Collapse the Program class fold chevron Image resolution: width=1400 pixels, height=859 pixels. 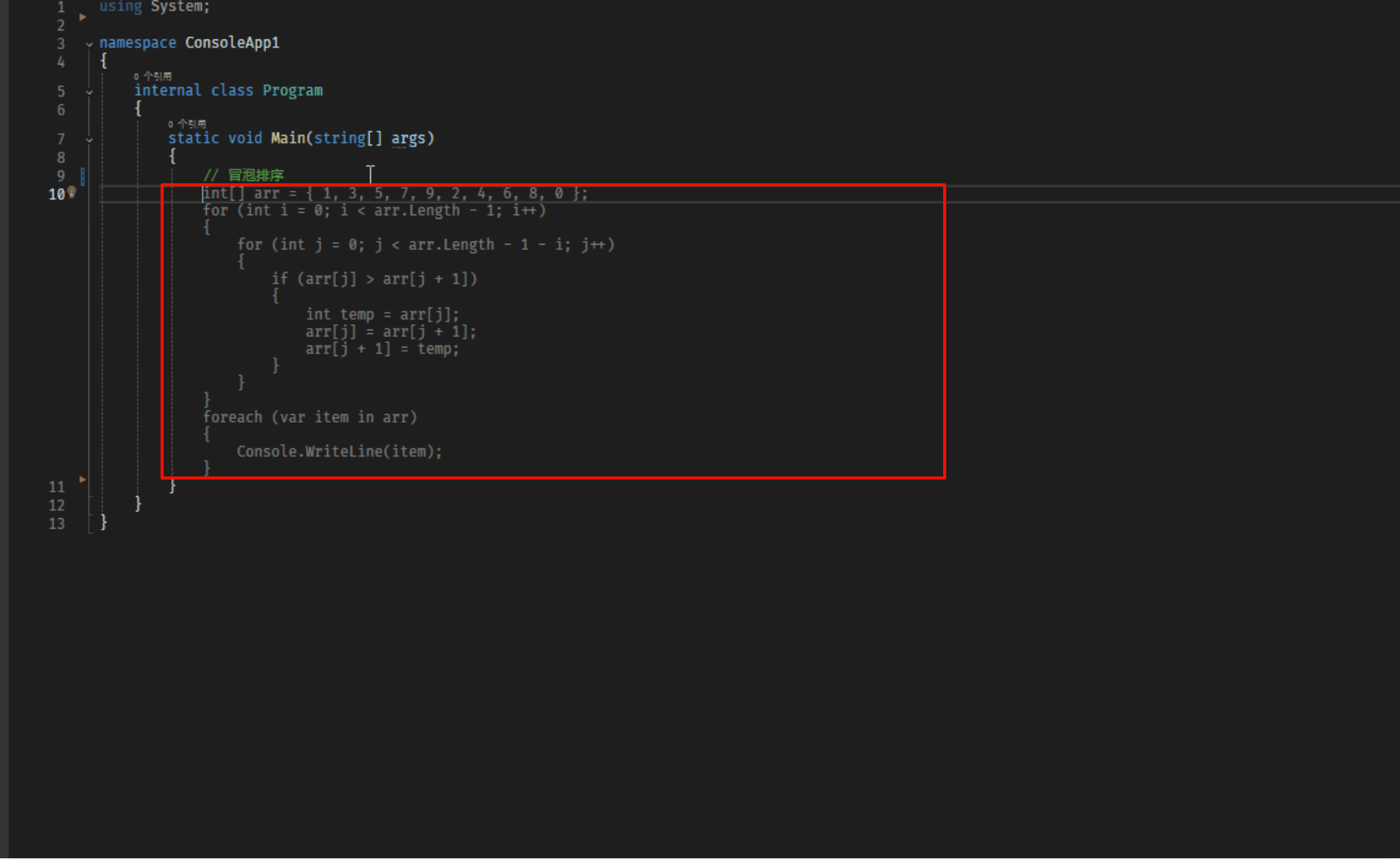coord(89,92)
